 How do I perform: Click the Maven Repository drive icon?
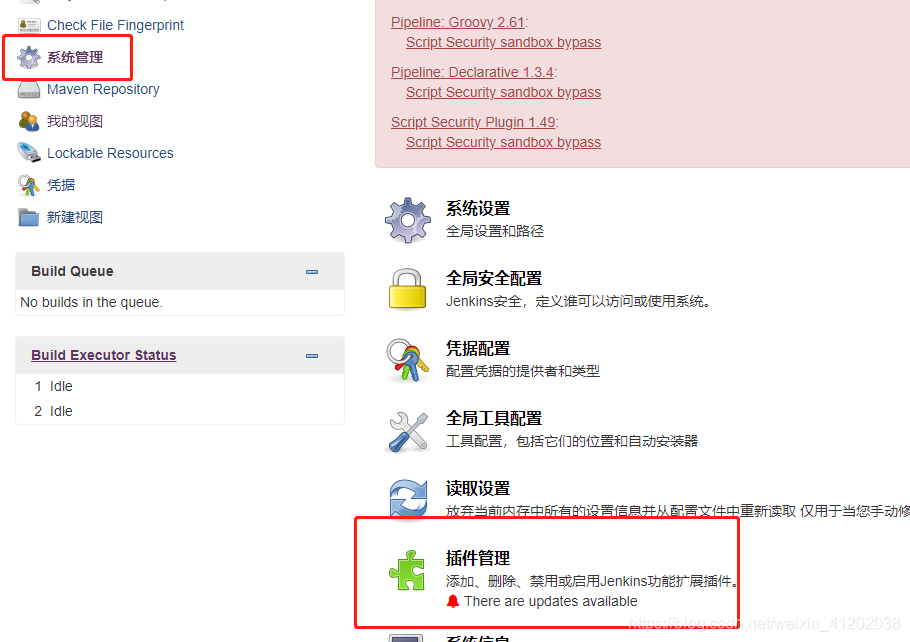click(29, 89)
